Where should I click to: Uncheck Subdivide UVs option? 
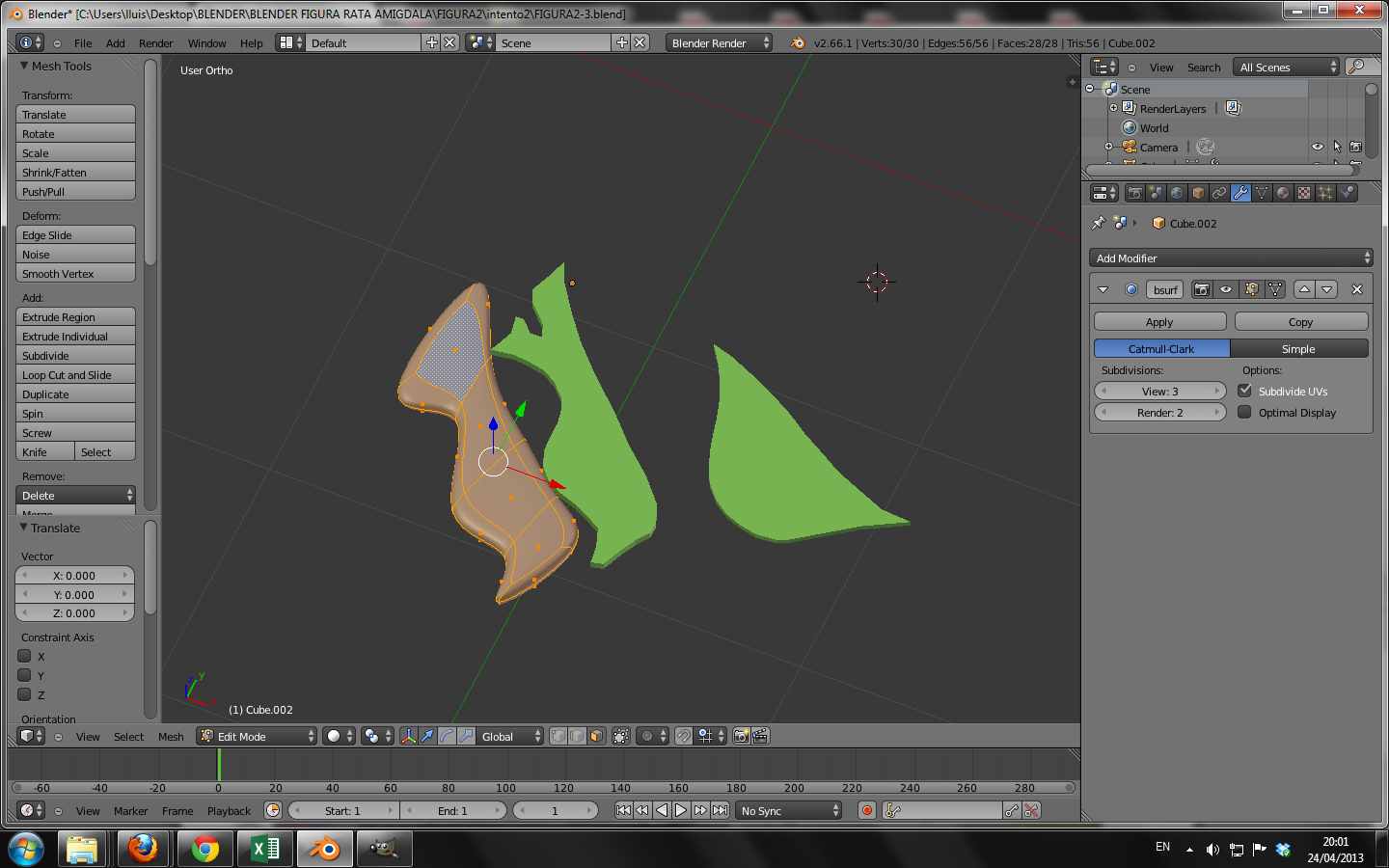(x=1245, y=391)
